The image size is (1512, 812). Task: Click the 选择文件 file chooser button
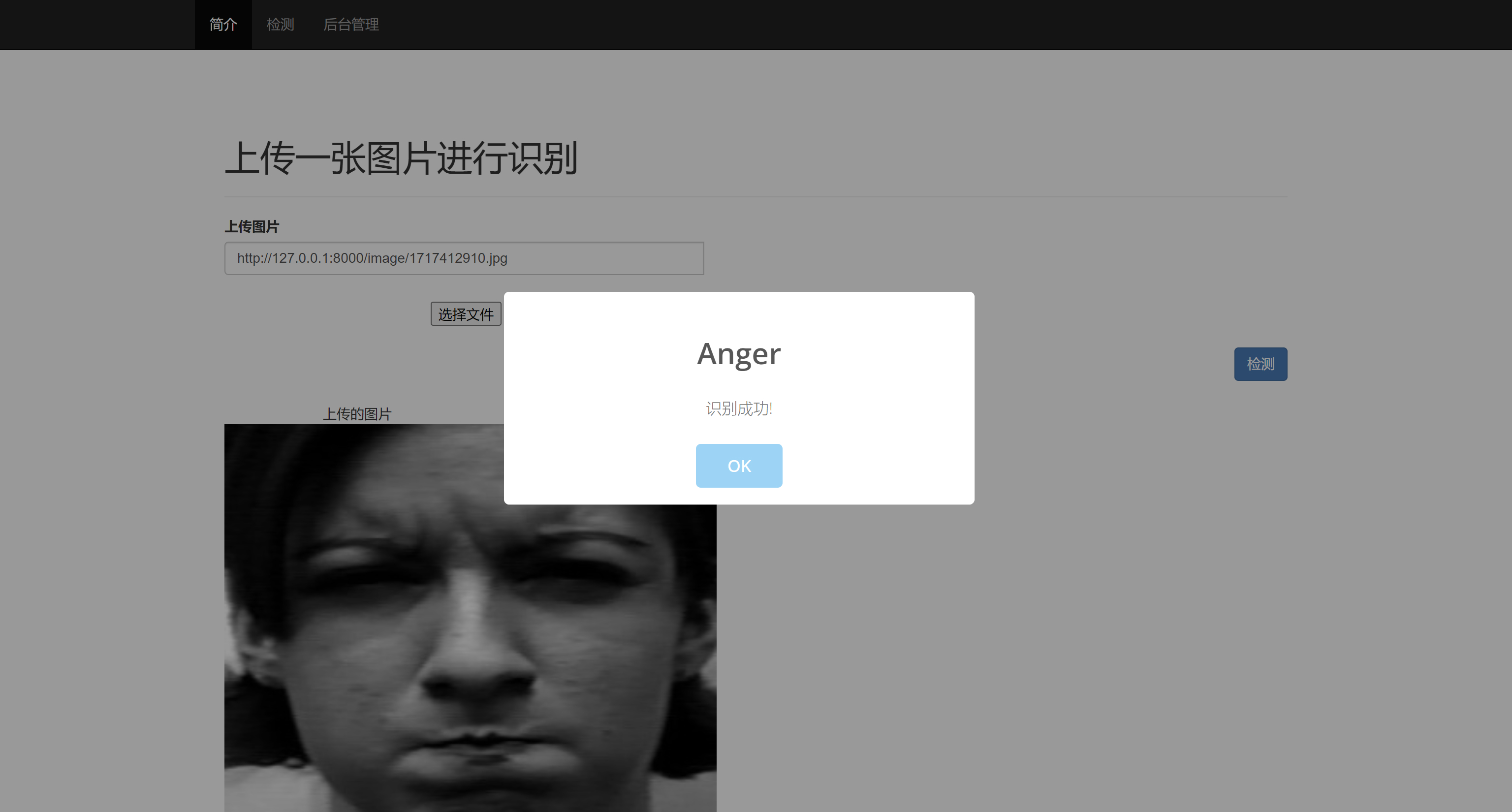[466, 314]
